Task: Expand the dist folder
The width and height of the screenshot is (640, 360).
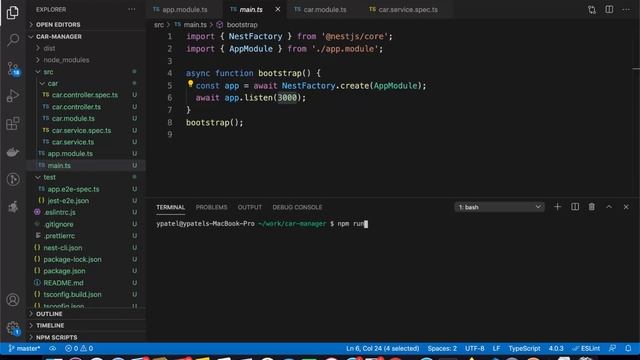Action: (86, 48)
